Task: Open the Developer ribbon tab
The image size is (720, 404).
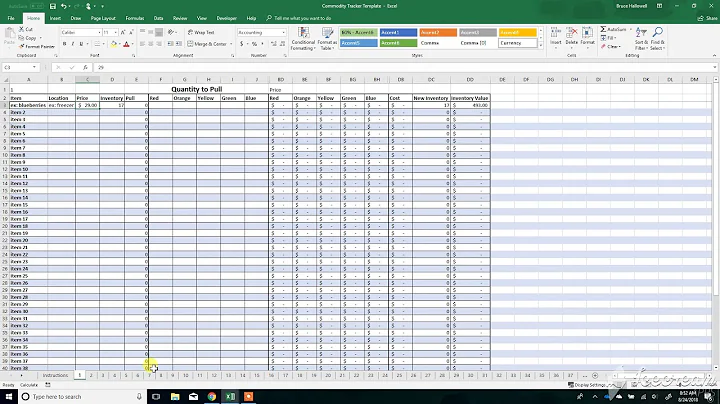Action: tap(226, 18)
